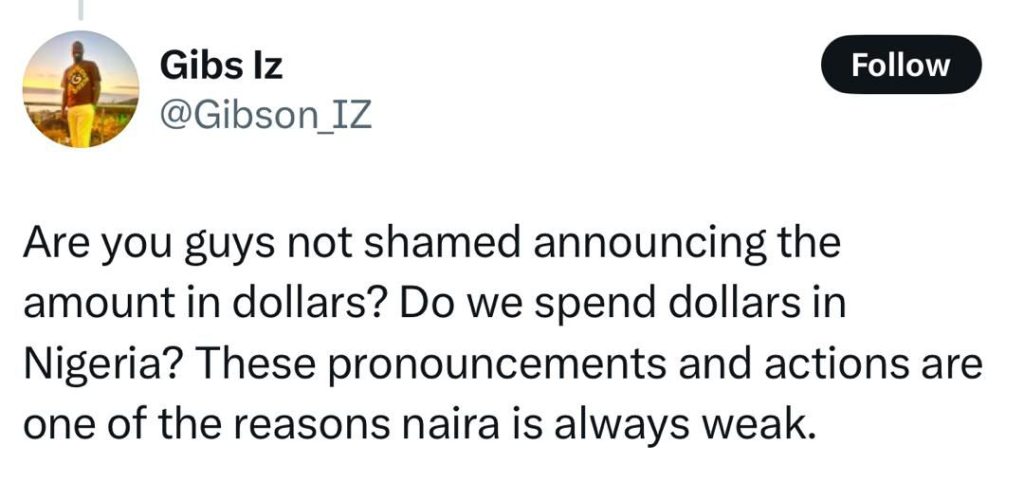Click the display name Gibs Iz
This screenshot has height=484, width=1024.
coord(221,68)
